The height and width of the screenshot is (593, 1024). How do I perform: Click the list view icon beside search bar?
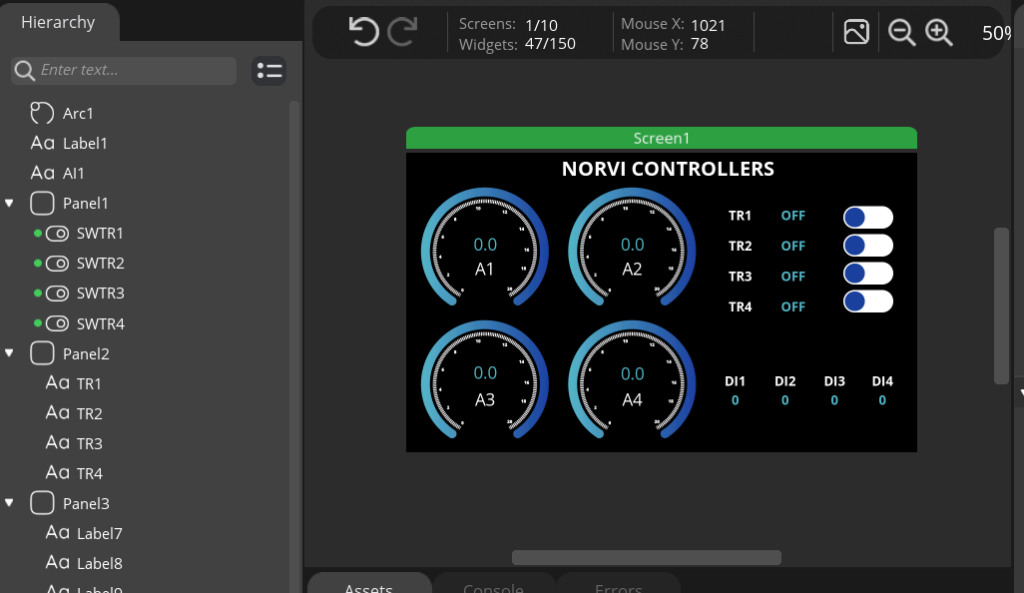268,70
